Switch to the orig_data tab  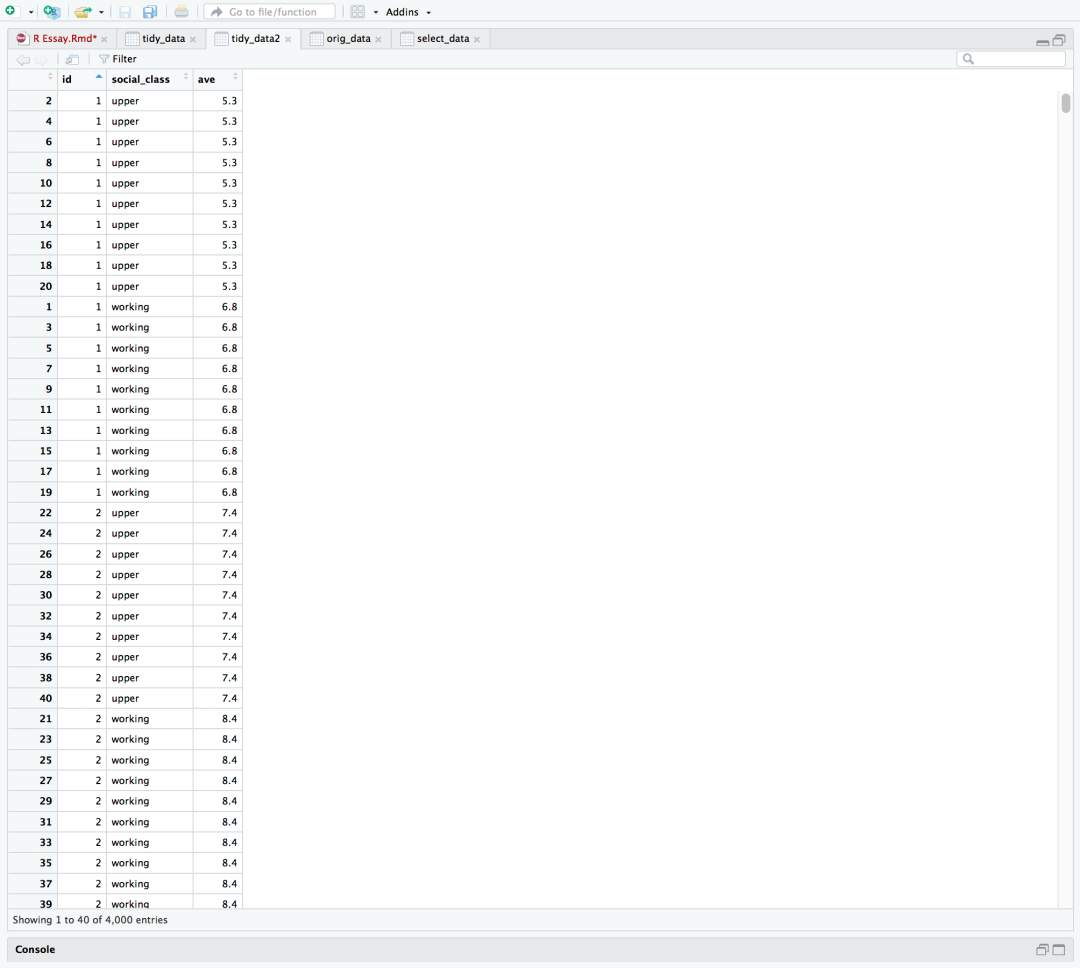pos(349,39)
